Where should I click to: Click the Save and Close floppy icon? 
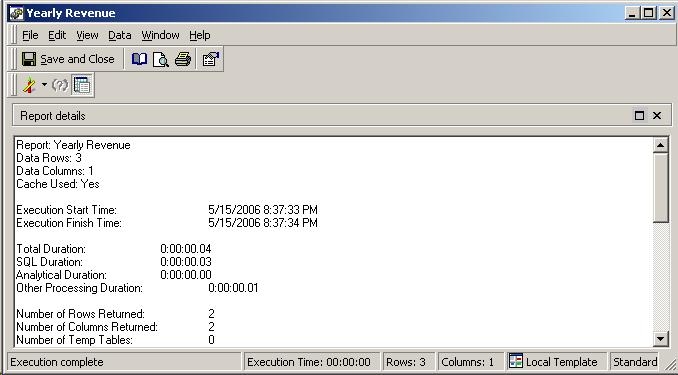(x=29, y=59)
